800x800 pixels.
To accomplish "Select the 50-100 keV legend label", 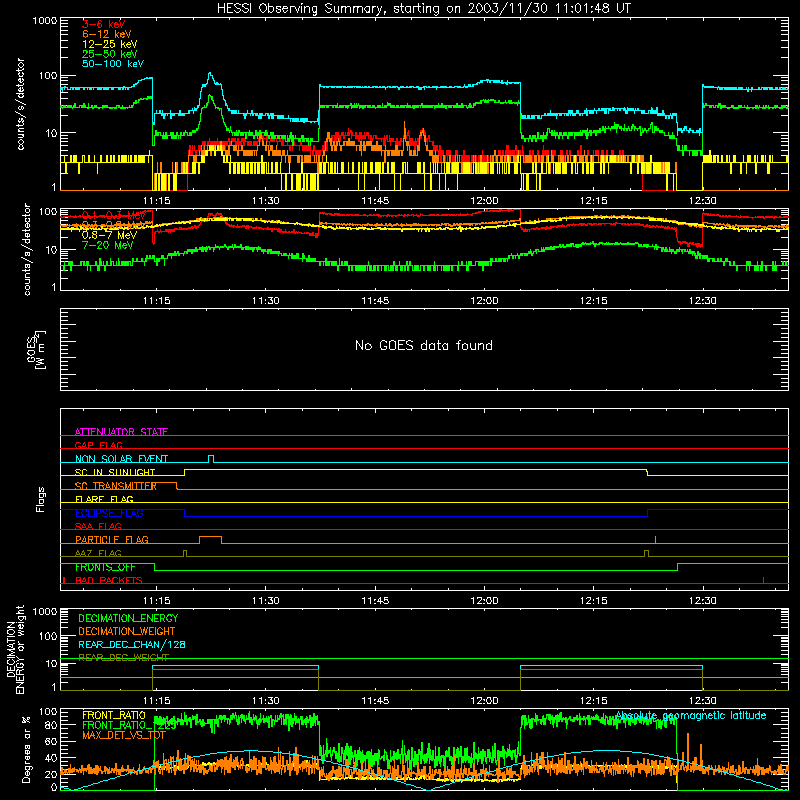I will point(113,64).
